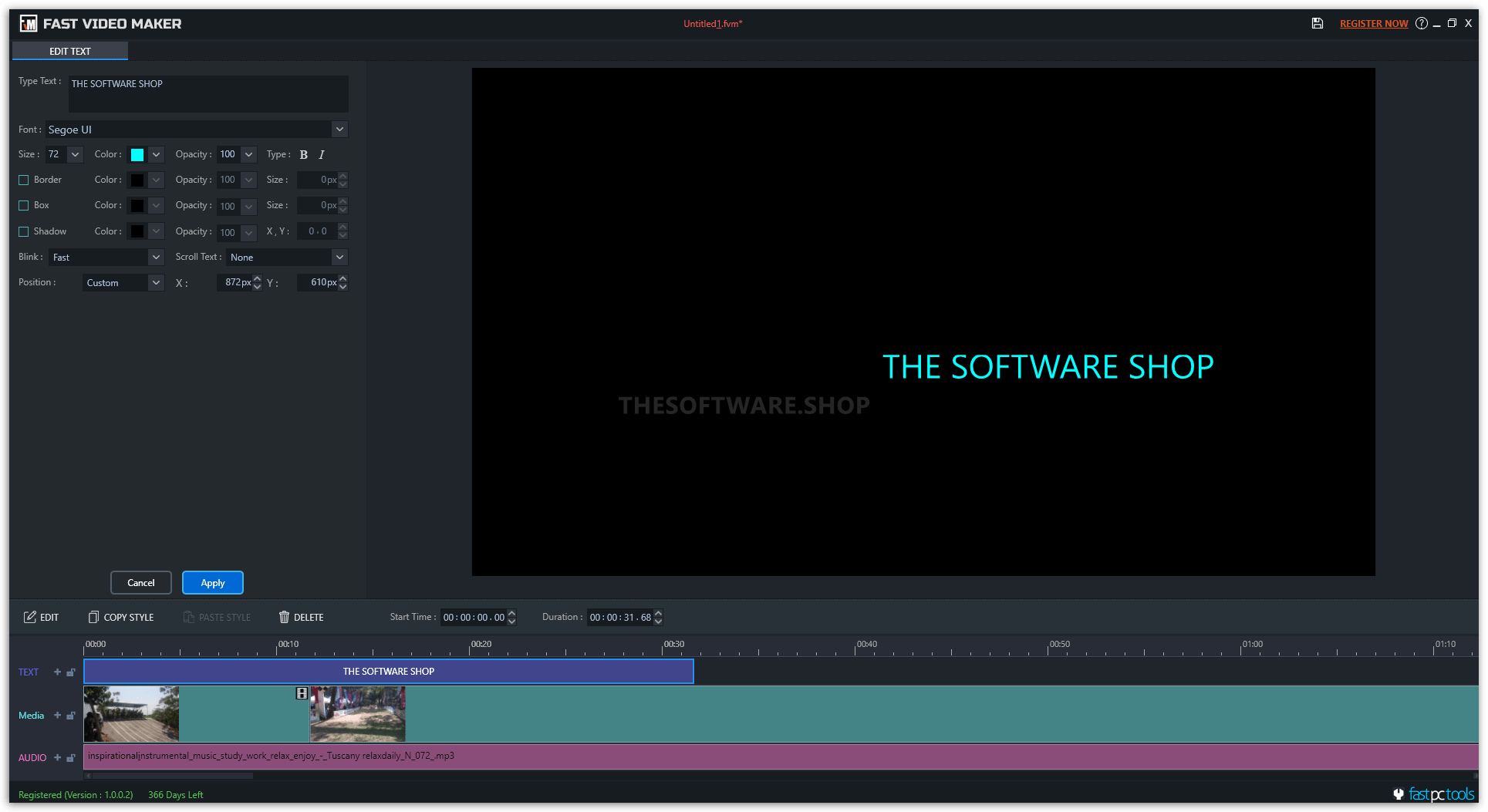
Task: Add item to the Media track
Action: pos(57,716)
